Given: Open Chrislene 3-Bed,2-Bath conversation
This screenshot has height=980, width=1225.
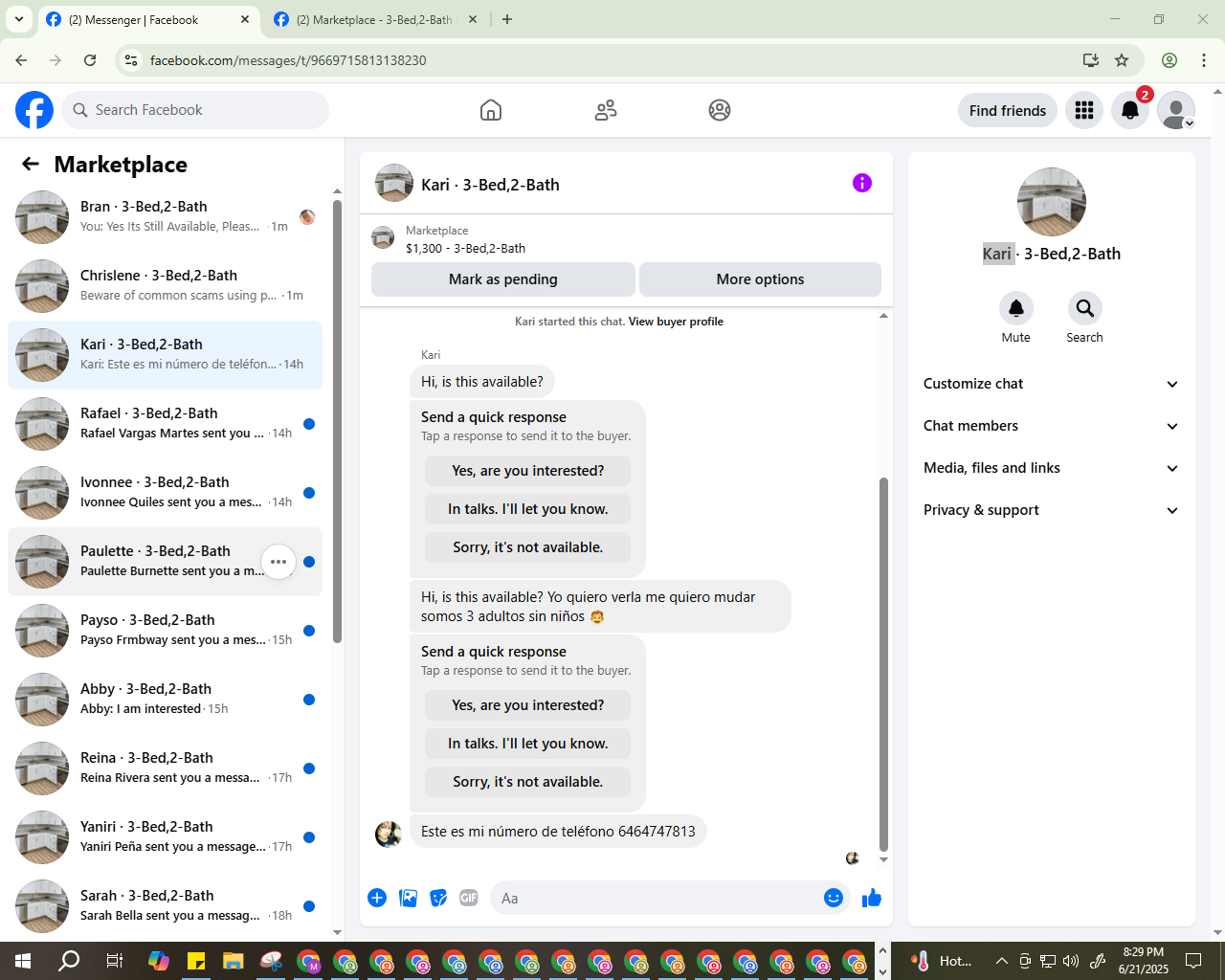Looking at the screenshot, I should tap(166, 286).
